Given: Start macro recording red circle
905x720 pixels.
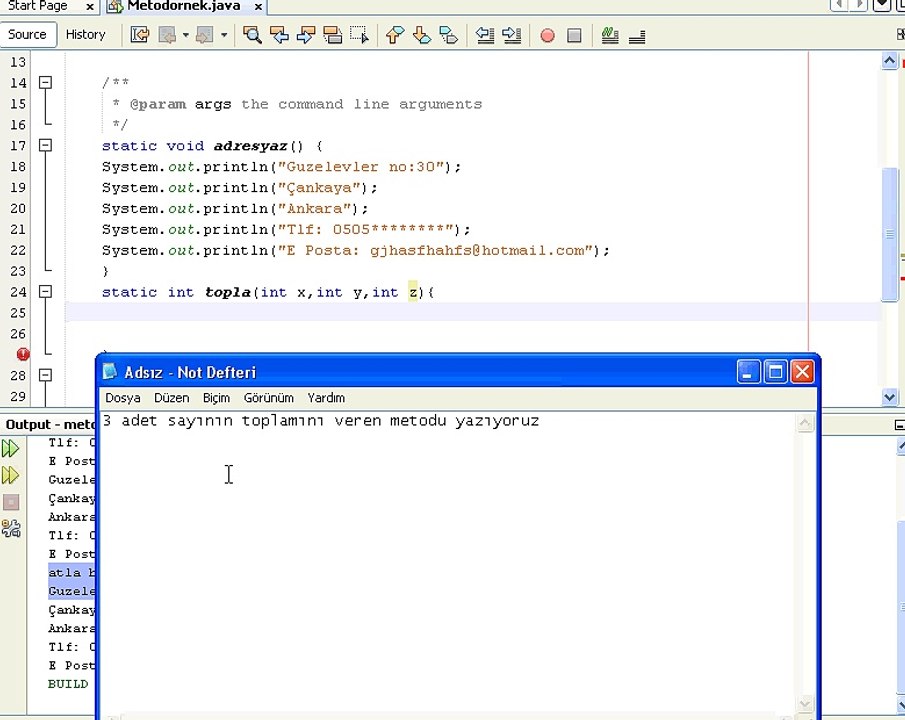Looking at the screenshot, I should point(547,36).
